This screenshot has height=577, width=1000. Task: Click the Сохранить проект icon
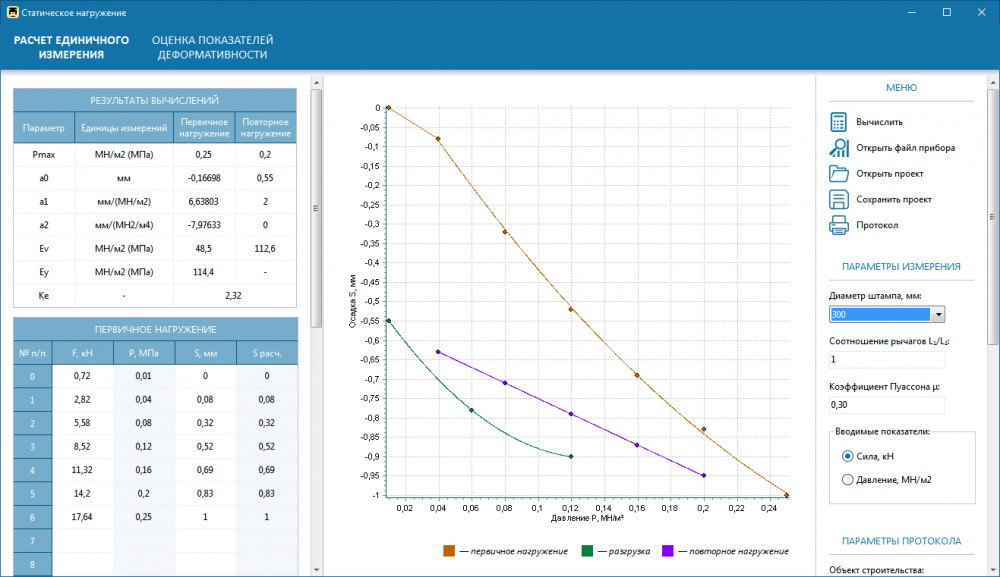838,199
